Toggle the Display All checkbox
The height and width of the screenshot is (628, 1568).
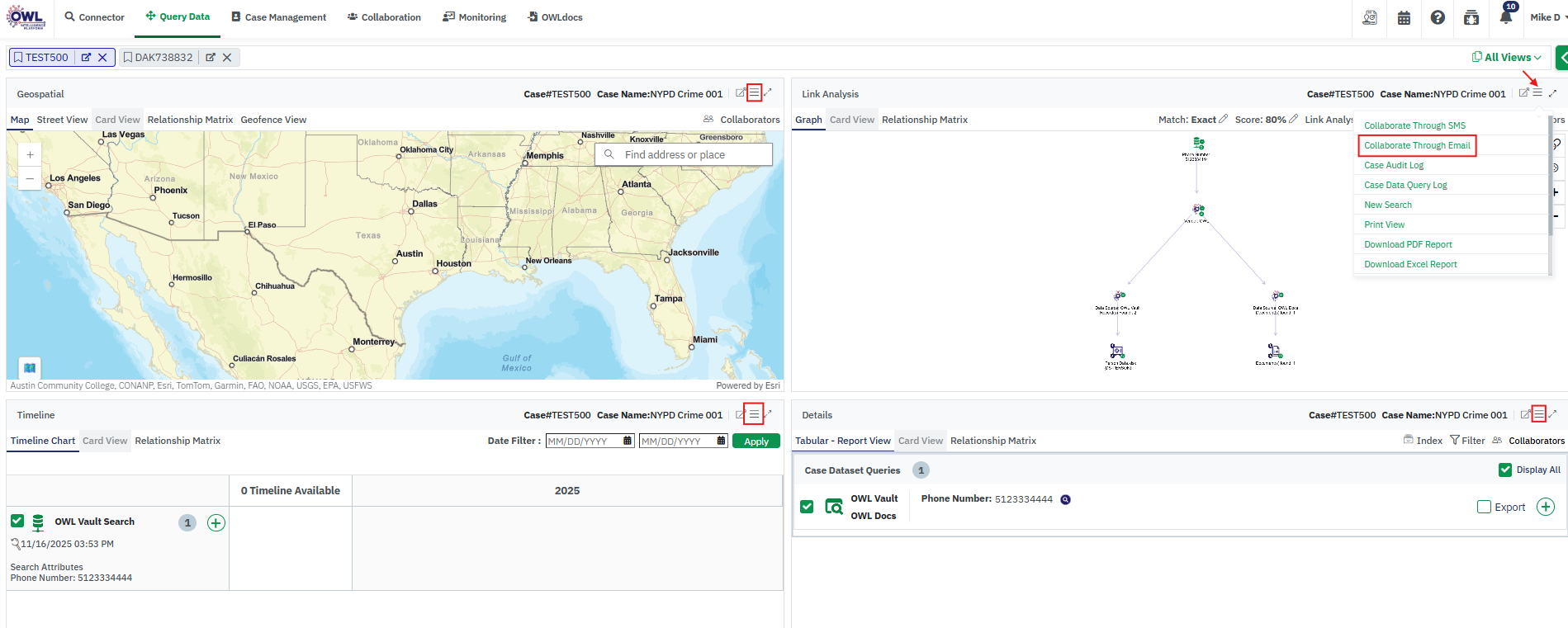click(x=1505, y=470)
